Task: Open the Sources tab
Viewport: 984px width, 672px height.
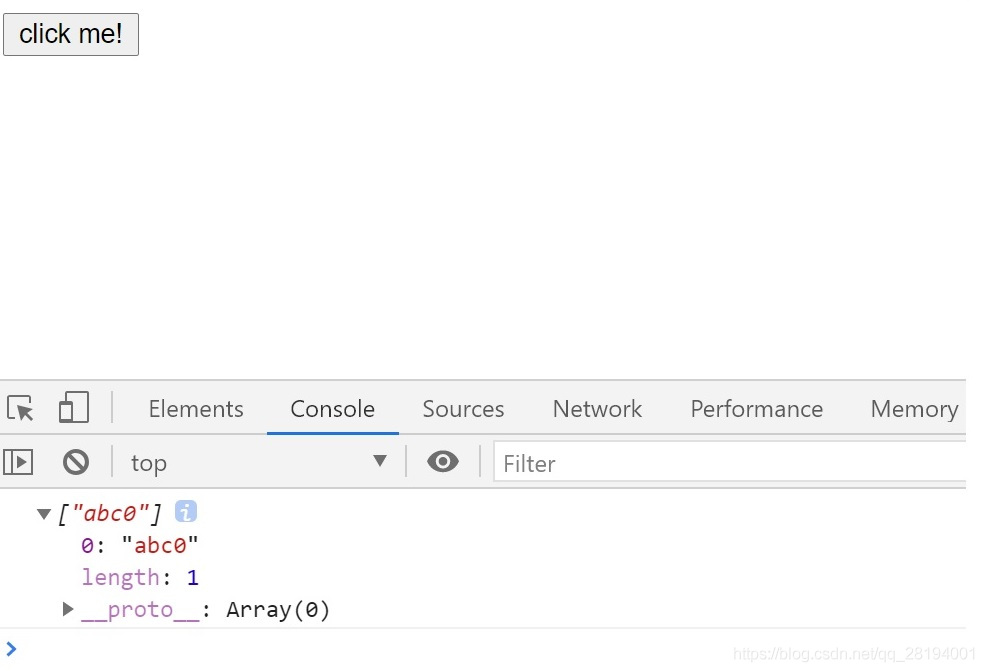Action: click(x=463, y=409)
